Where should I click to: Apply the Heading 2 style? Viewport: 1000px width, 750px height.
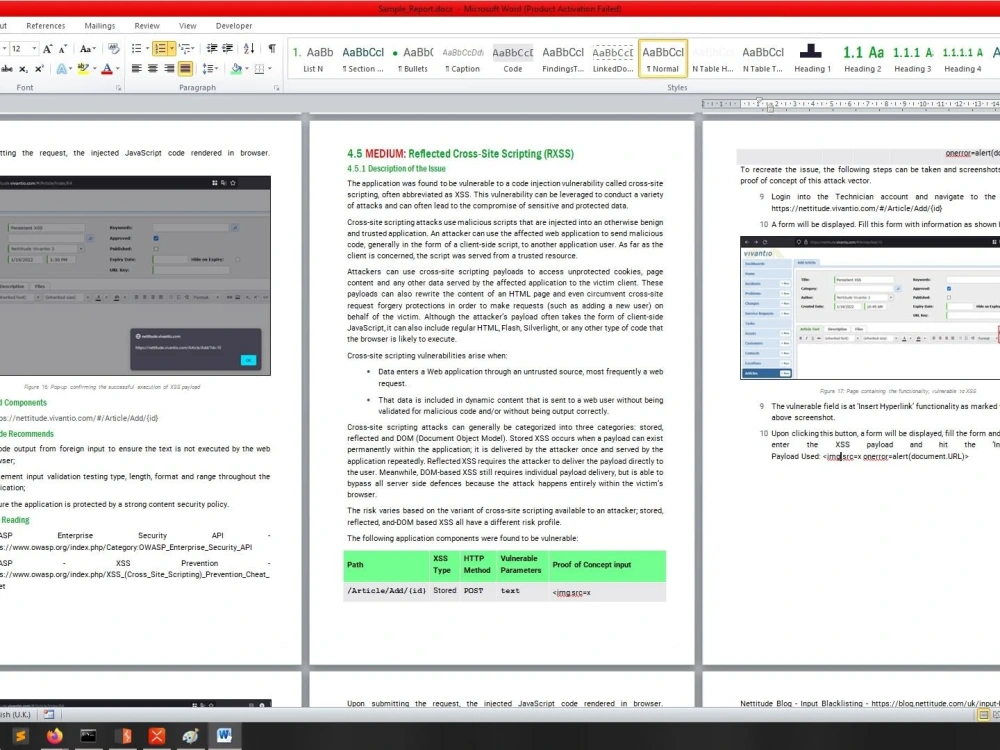coord(862,59)
